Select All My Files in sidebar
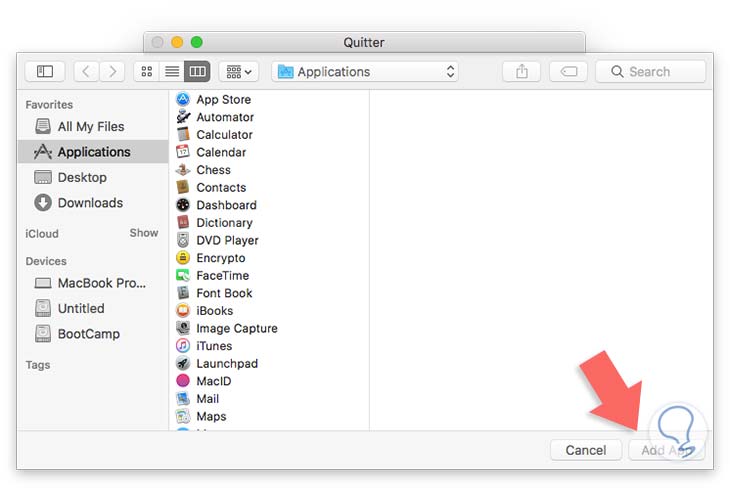 point(93,126)
